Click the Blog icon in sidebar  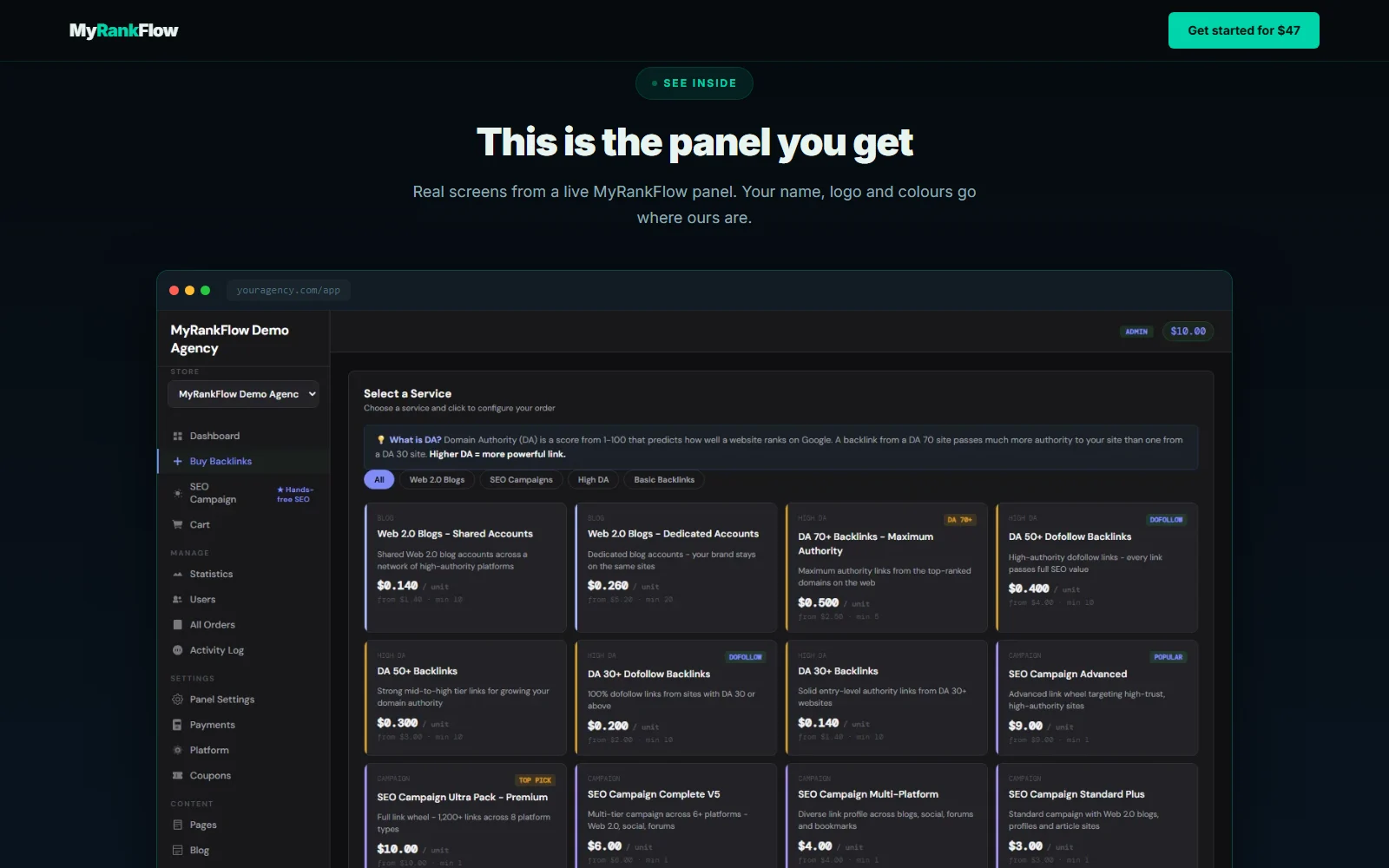pos(177,850)
